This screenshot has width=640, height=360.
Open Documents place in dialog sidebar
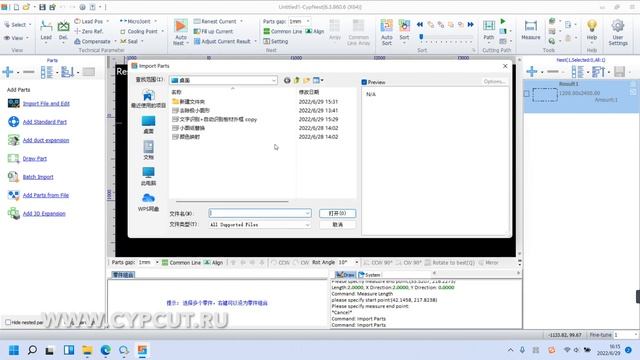point(148,150)
